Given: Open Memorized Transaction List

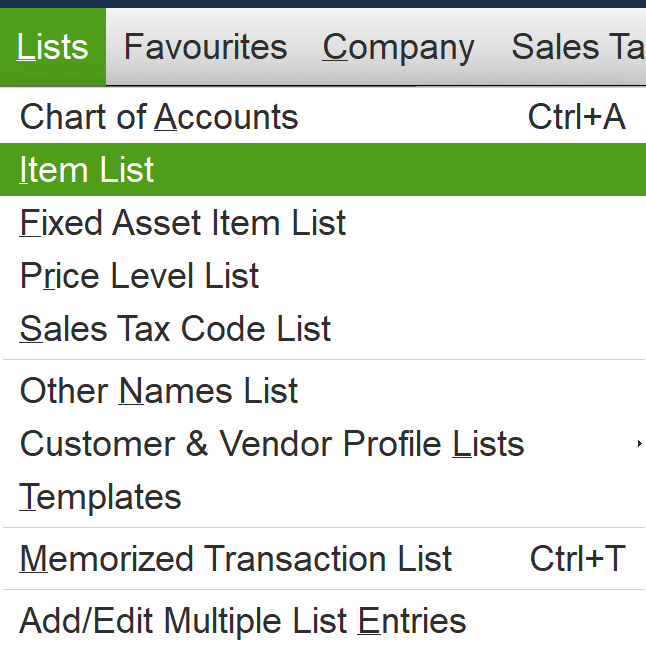Looking at the screenshot, I should (x=323, y=559).
